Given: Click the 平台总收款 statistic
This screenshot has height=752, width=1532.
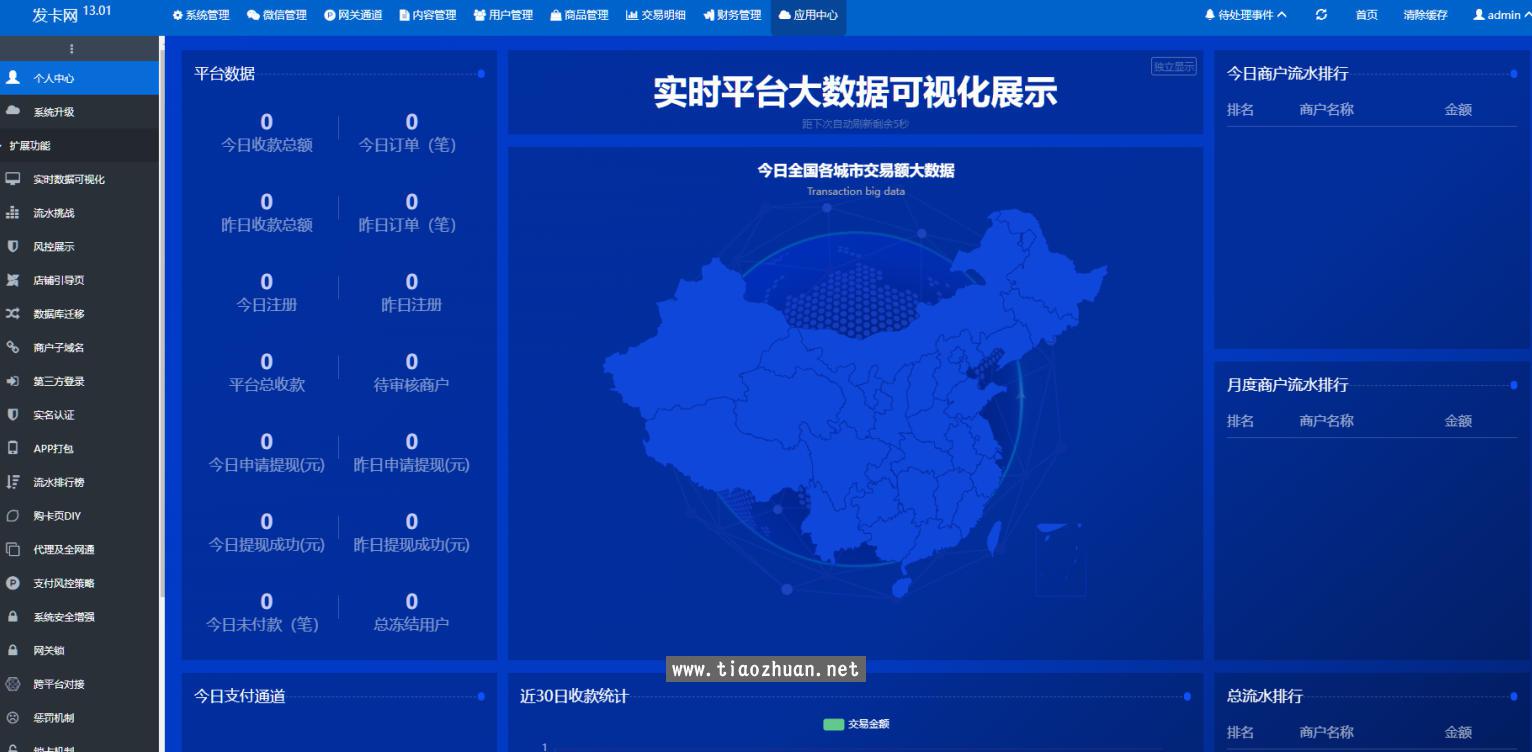Looking at the screenshot, I should point(266,373).
